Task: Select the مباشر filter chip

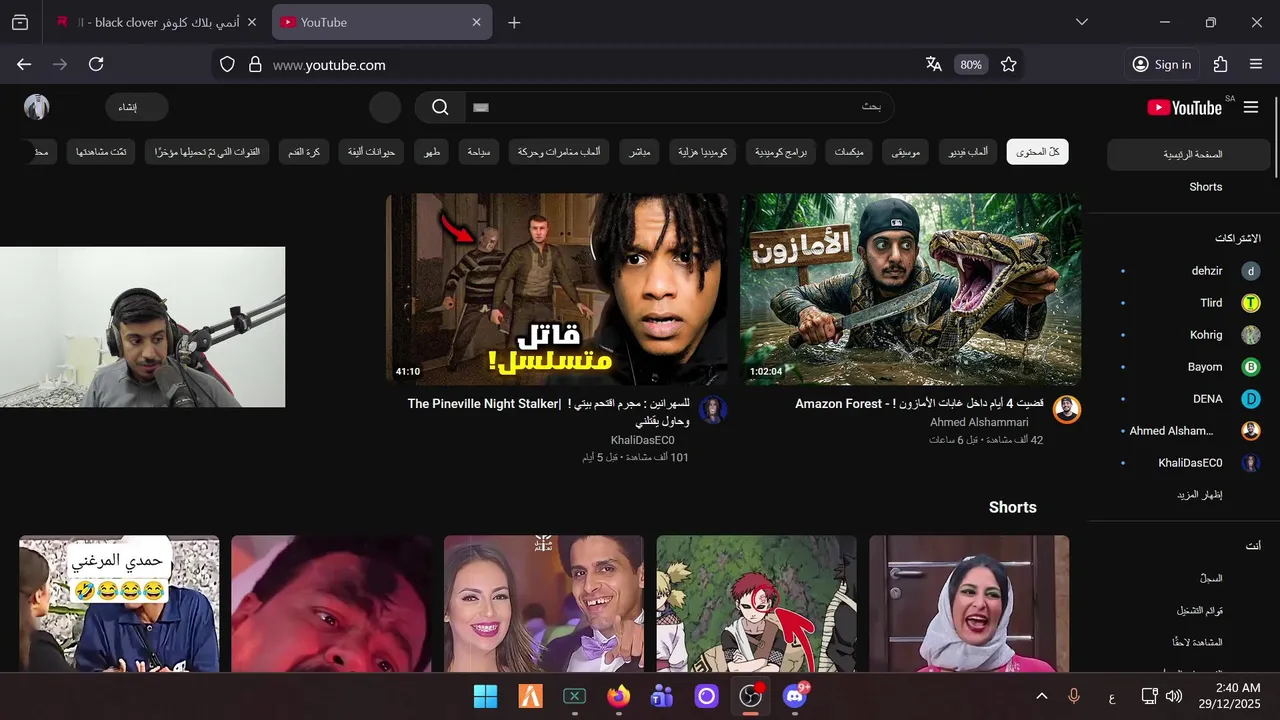Action: (x=639, y=152)
